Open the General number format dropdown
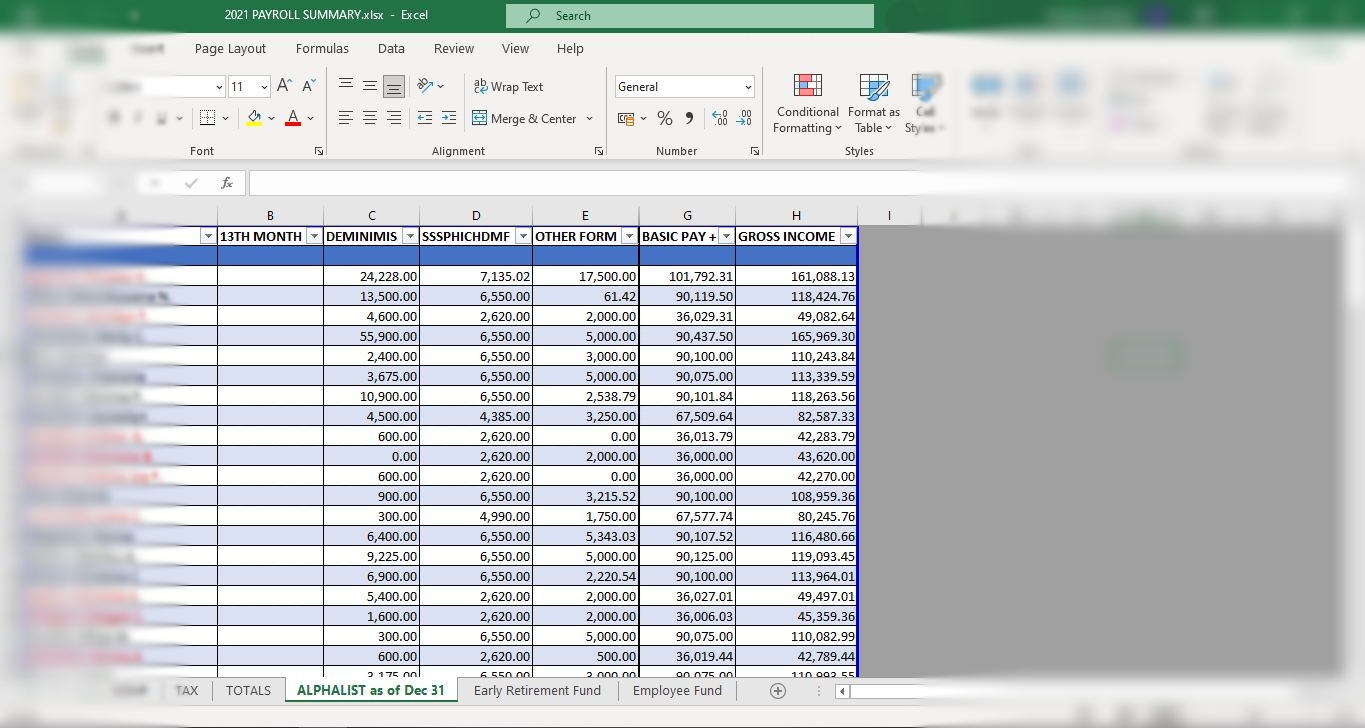This screenshot has height=728, width=1365. tap(747, 87)
